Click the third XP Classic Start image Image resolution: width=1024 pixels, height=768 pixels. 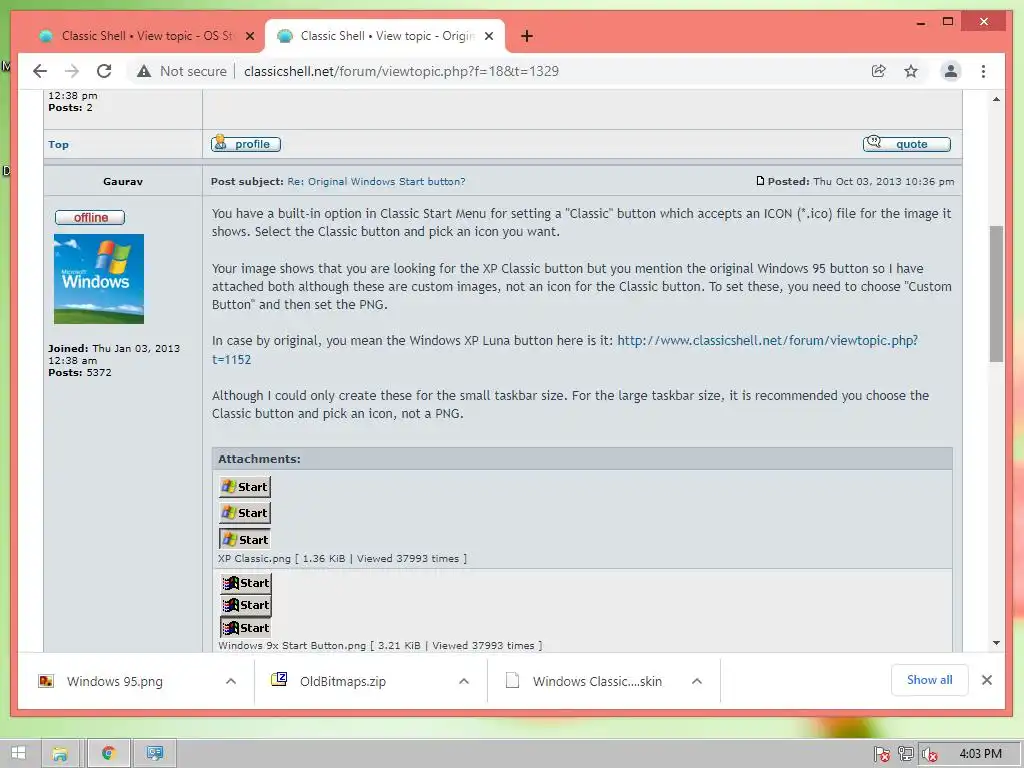pos(245,539)
